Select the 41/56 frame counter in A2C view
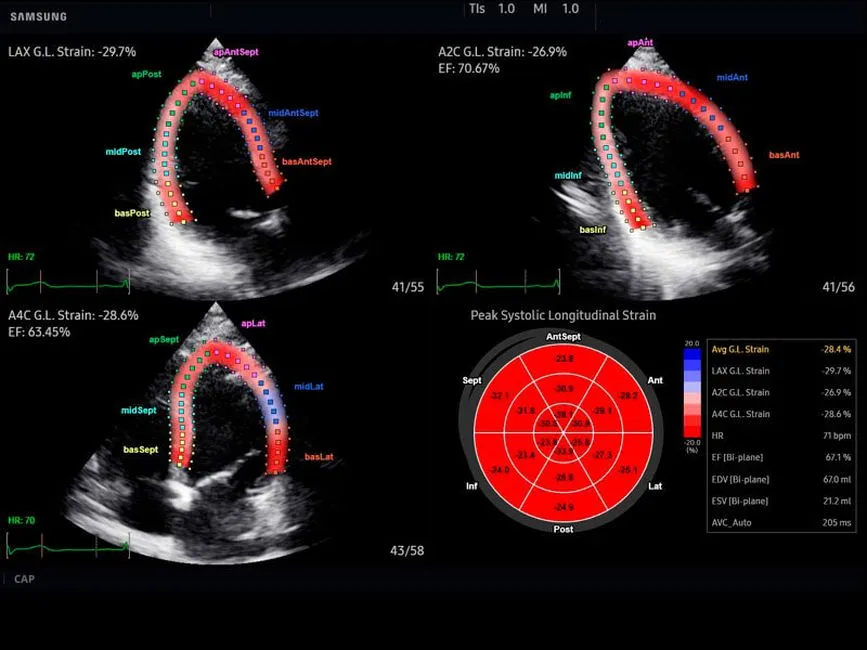Viewport: 867px width, 650px height. 838,287
